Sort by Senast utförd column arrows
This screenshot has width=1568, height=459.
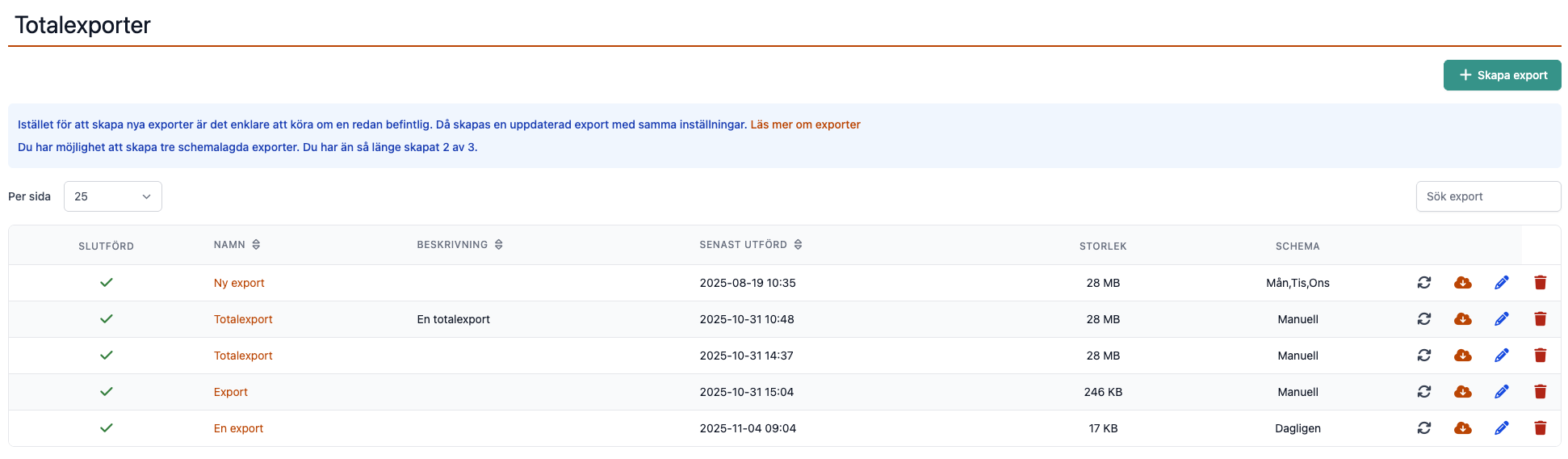(x=798, y=245)
